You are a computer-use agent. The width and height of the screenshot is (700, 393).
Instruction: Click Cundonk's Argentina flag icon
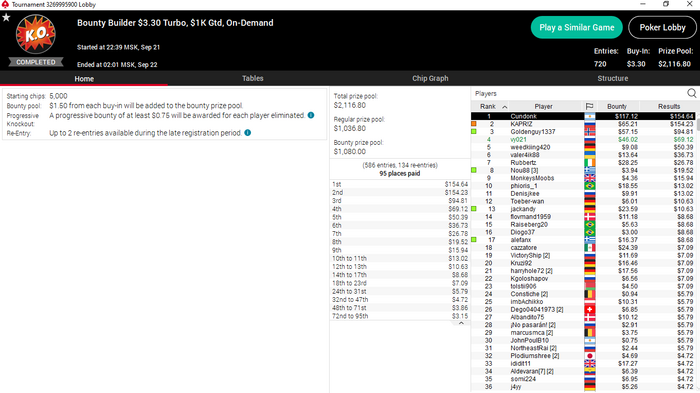point(590,116)
